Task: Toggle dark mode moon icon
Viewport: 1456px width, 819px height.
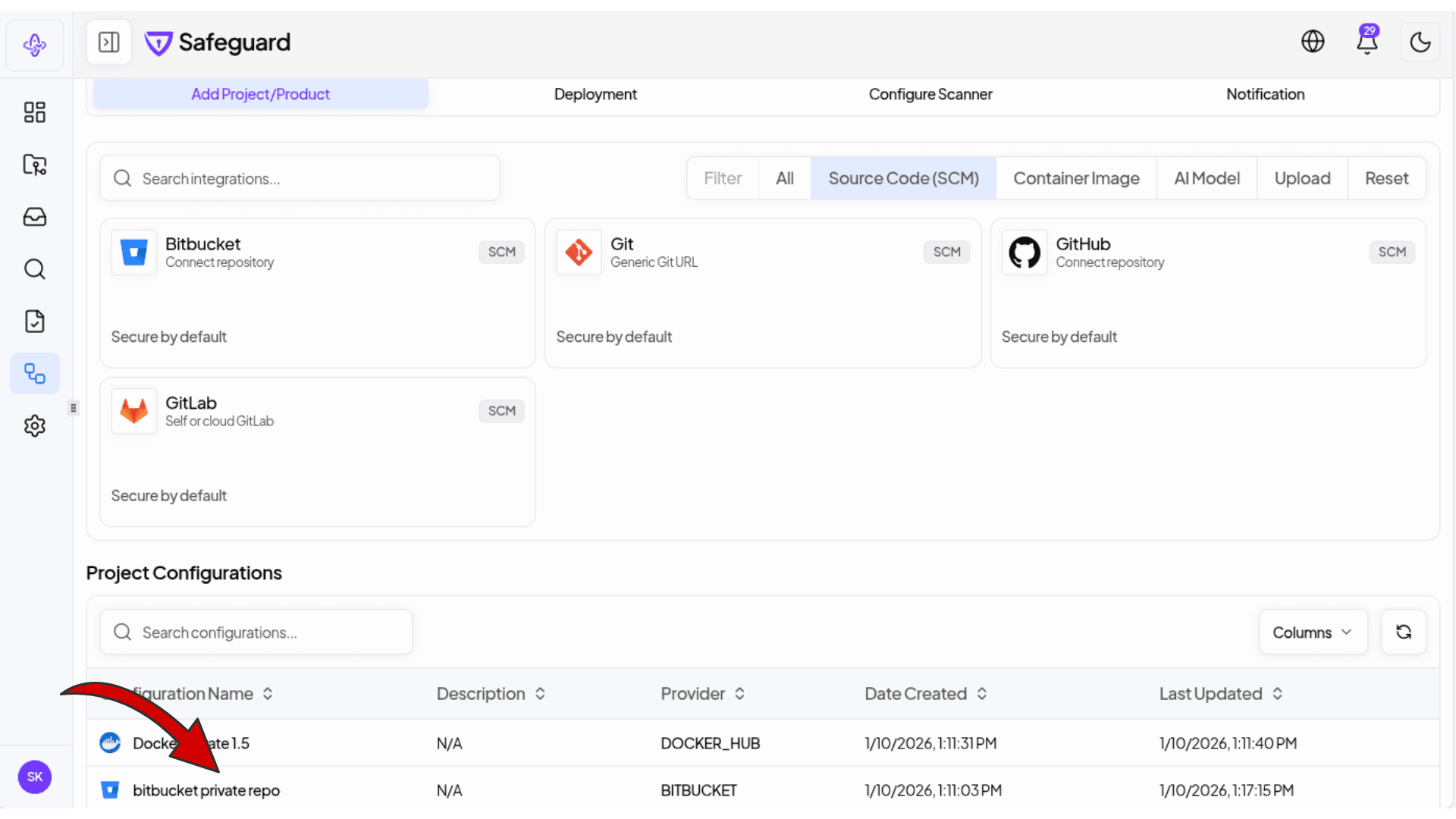Action: (1420, 42)
